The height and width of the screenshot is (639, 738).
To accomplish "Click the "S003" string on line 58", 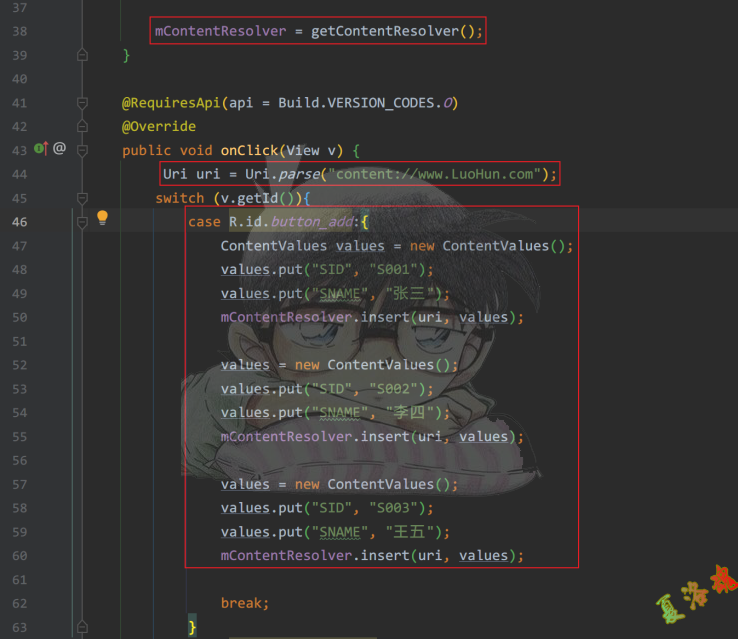I will 398,508.
